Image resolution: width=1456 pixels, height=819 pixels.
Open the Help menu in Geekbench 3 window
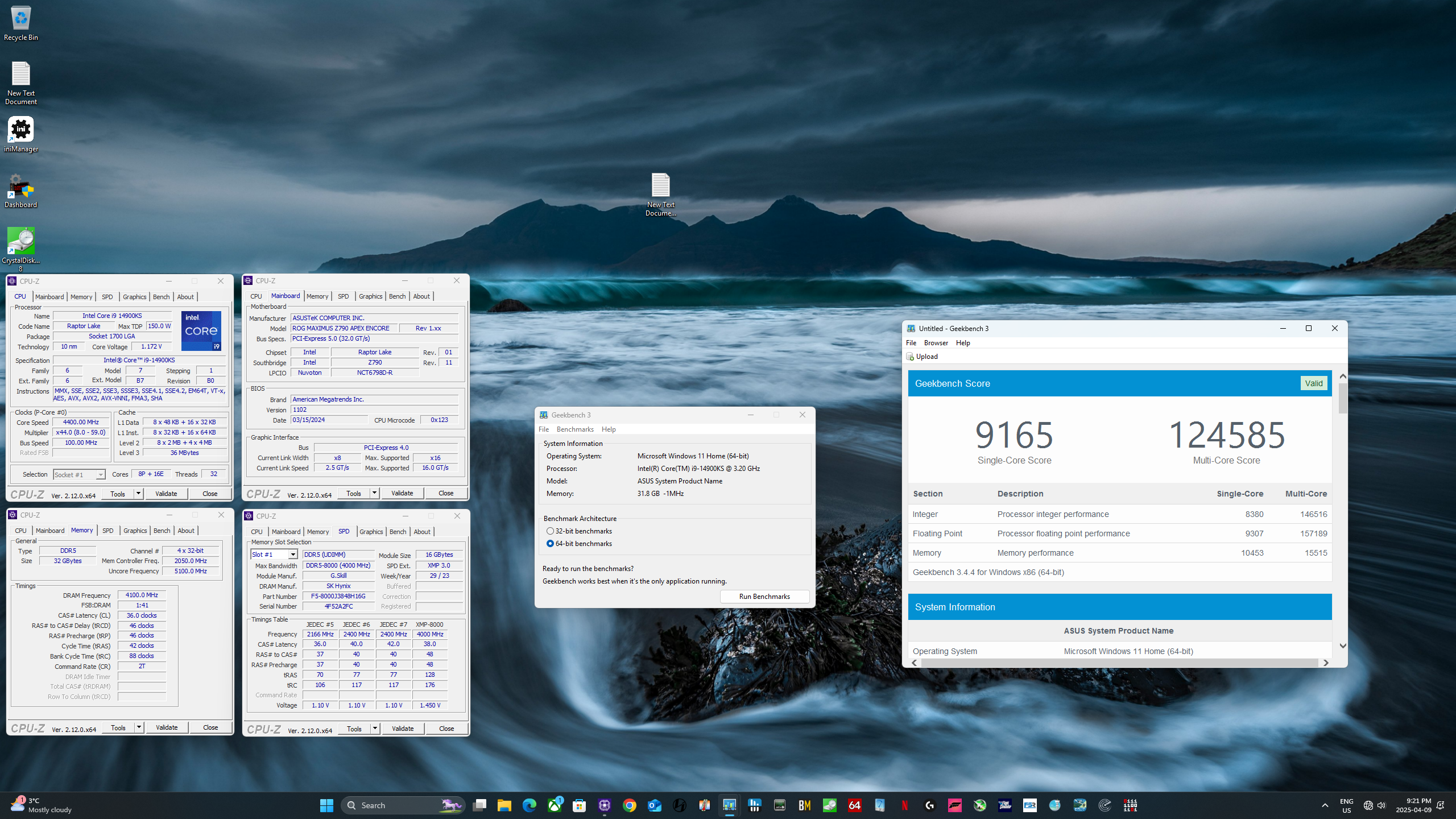pos(609,429)
